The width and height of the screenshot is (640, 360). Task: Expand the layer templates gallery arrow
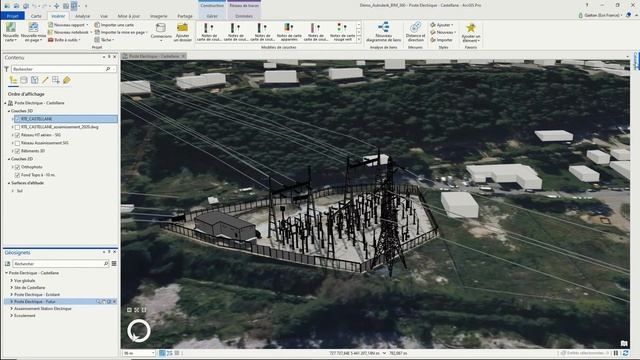pyautogui.click(x=359, y=40)
